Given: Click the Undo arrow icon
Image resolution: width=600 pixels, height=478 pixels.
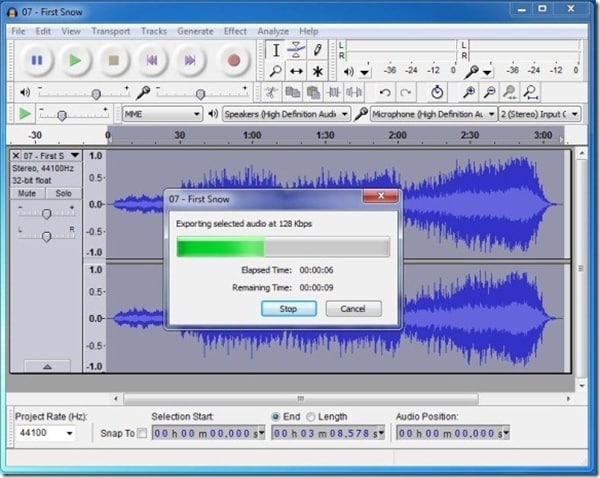Looking at the screenshot, I should 385,92.
